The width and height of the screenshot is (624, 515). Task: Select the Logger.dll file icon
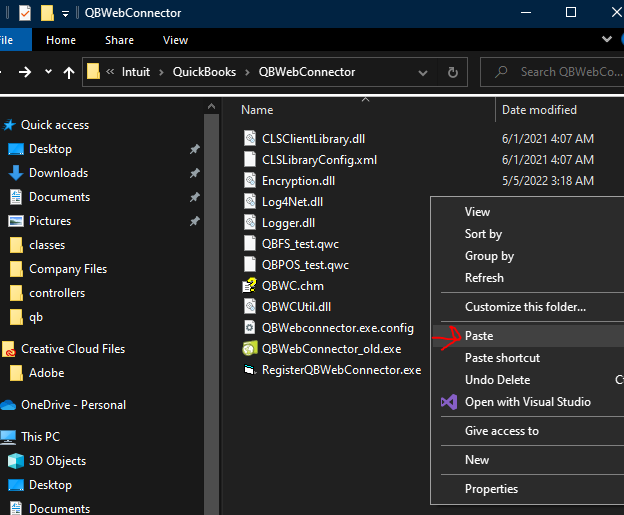[250, 222]
